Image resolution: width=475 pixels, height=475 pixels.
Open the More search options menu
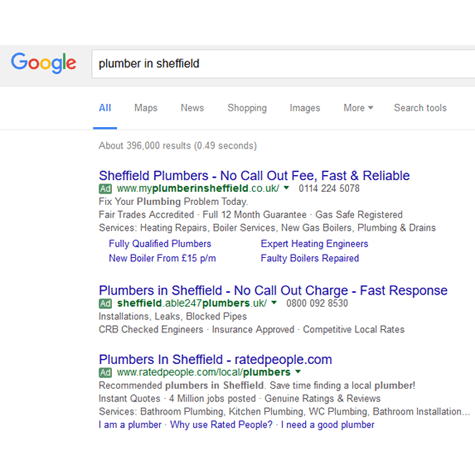click(x=358, y=108)
